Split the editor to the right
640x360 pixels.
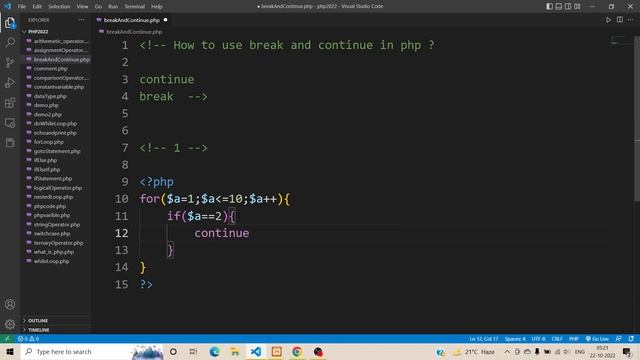point(620,20)
